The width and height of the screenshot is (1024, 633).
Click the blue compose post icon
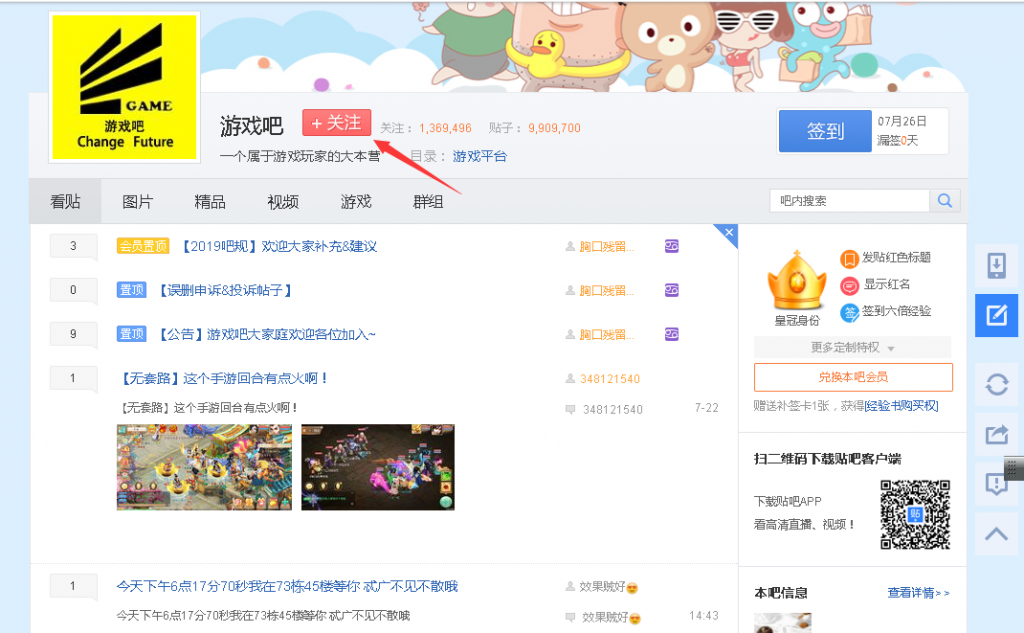pyautogui.click(x=997, y=316)
